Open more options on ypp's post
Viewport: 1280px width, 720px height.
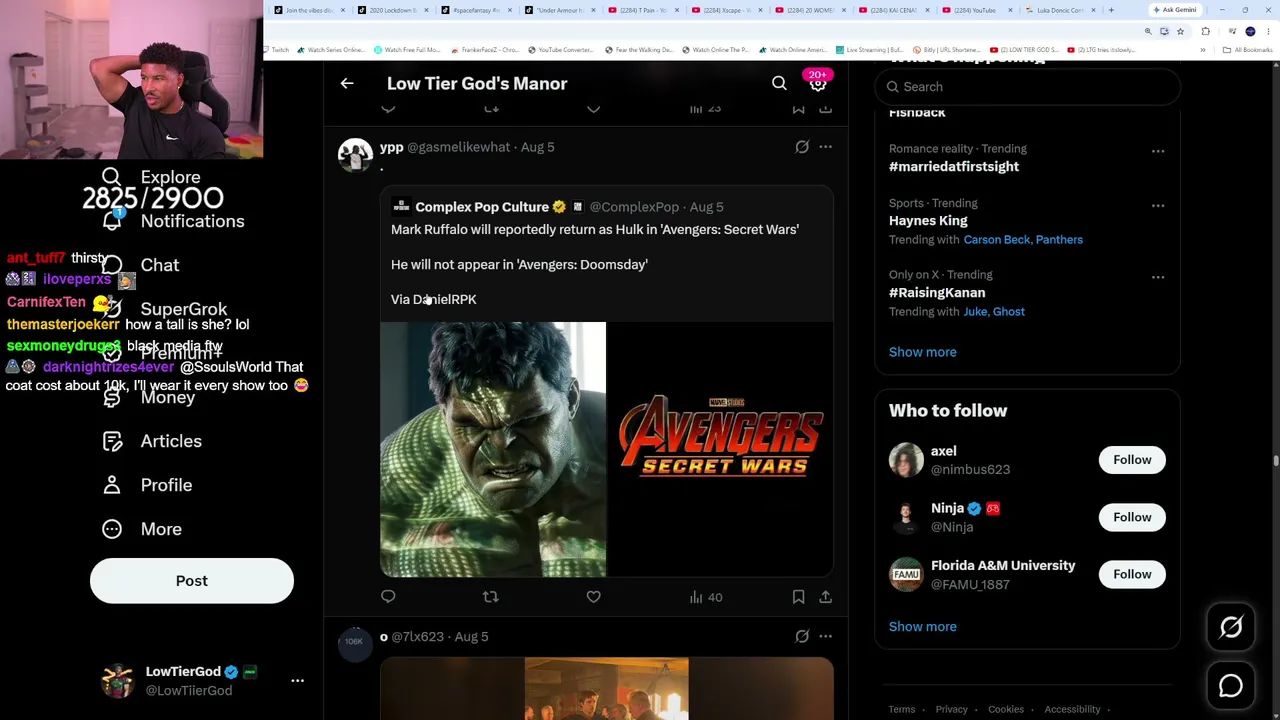pyautogui.click(x=825, y=147)
